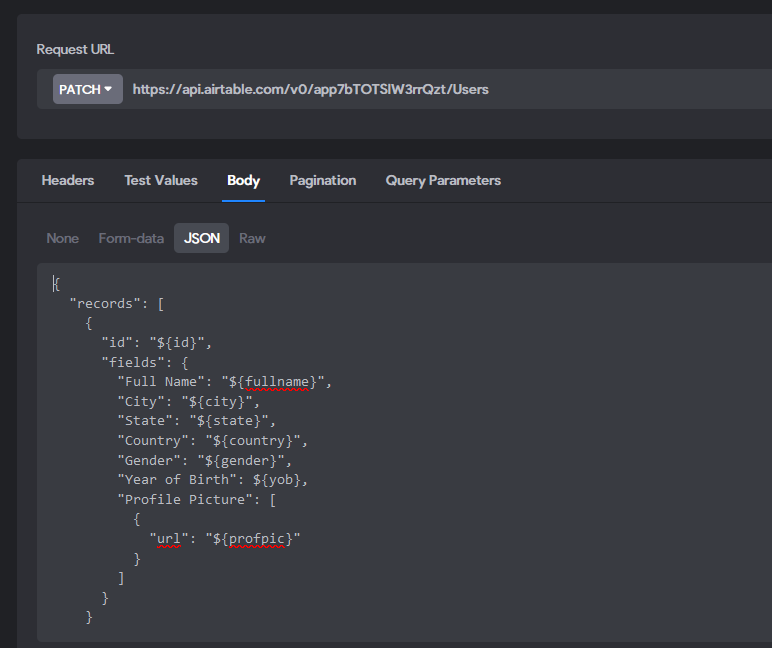The image size is (772, 648).
Task: Select the JSON body type
Action: click(x=201, y=238)
